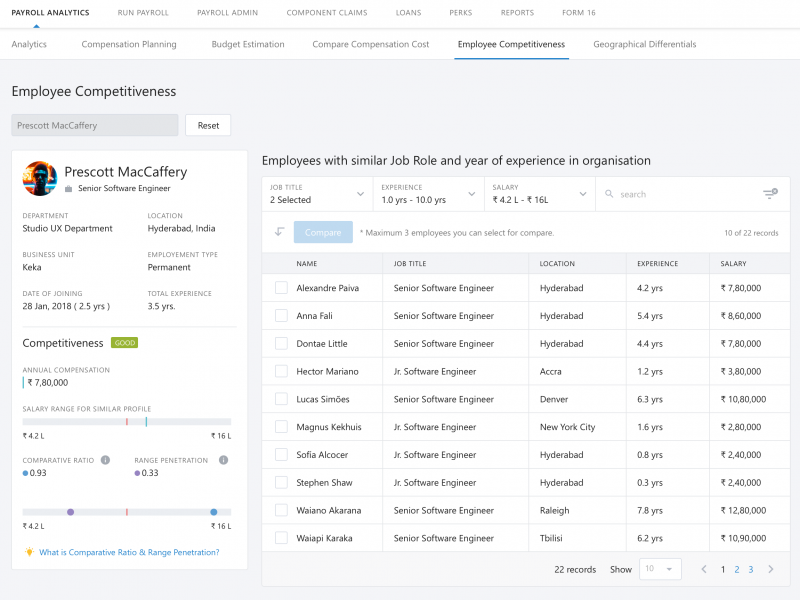Open the table filter settings icon
This screenshot has width=800, height=600.
tap(770, 193)
